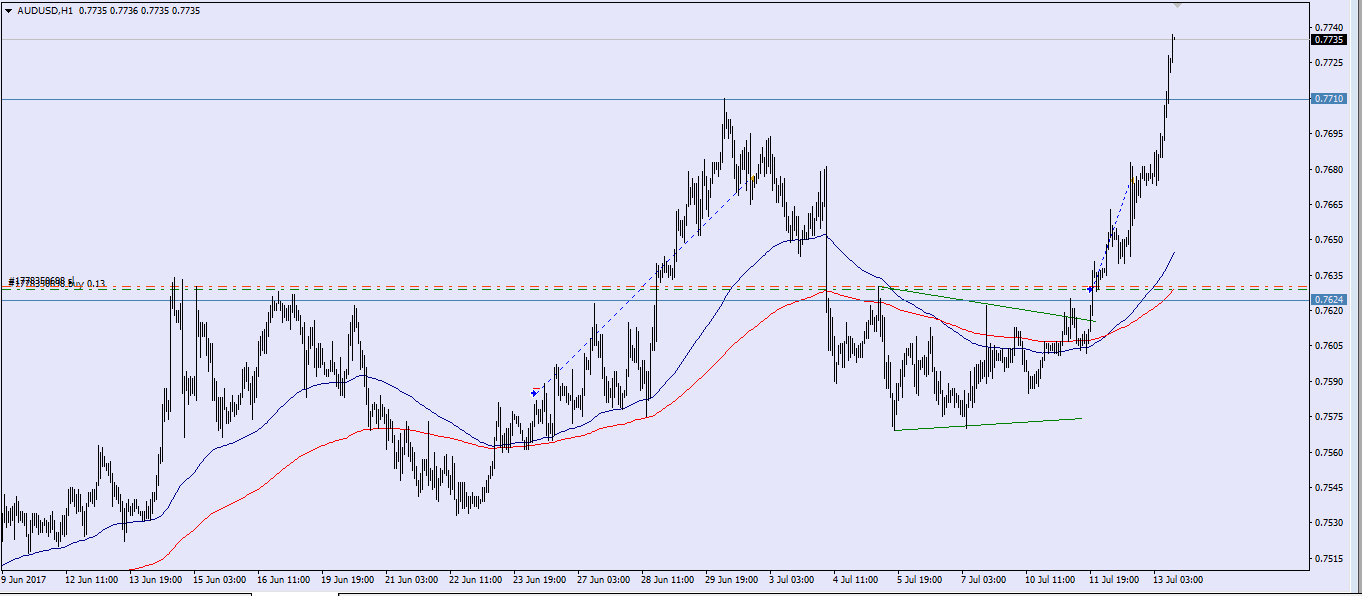Viewport: 1362px width, 596px height.
Task: Click the 0.7590 price axis label
Action: pyautogui.click(x=1328, y=382)
